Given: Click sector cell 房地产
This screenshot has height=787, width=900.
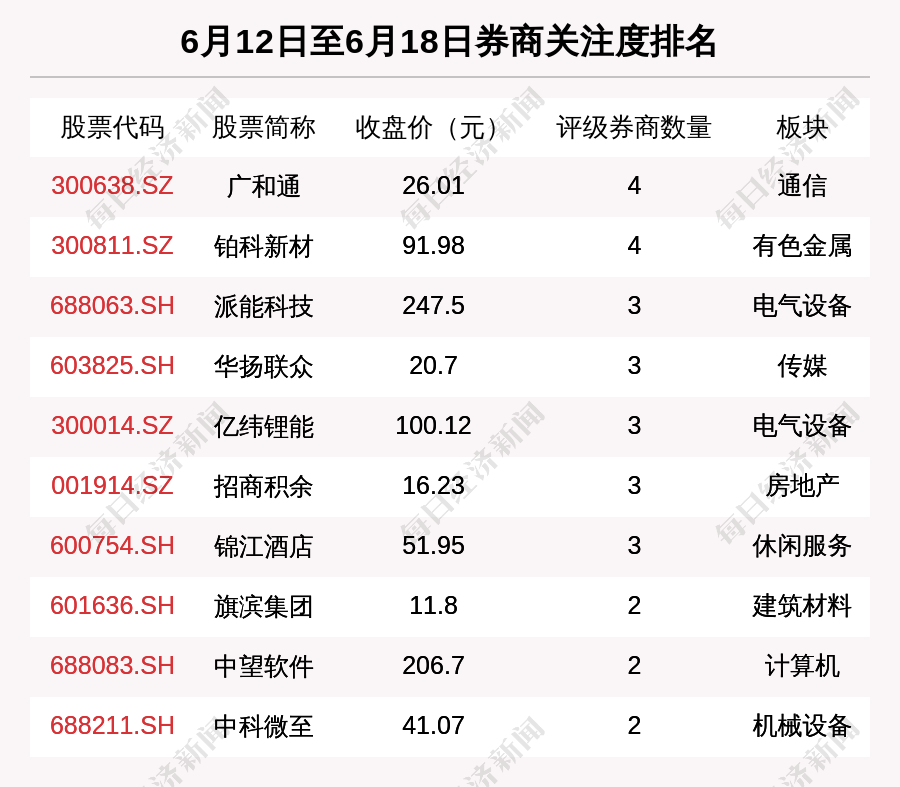Looking at the screenshot, I should (x=802, y=486).
